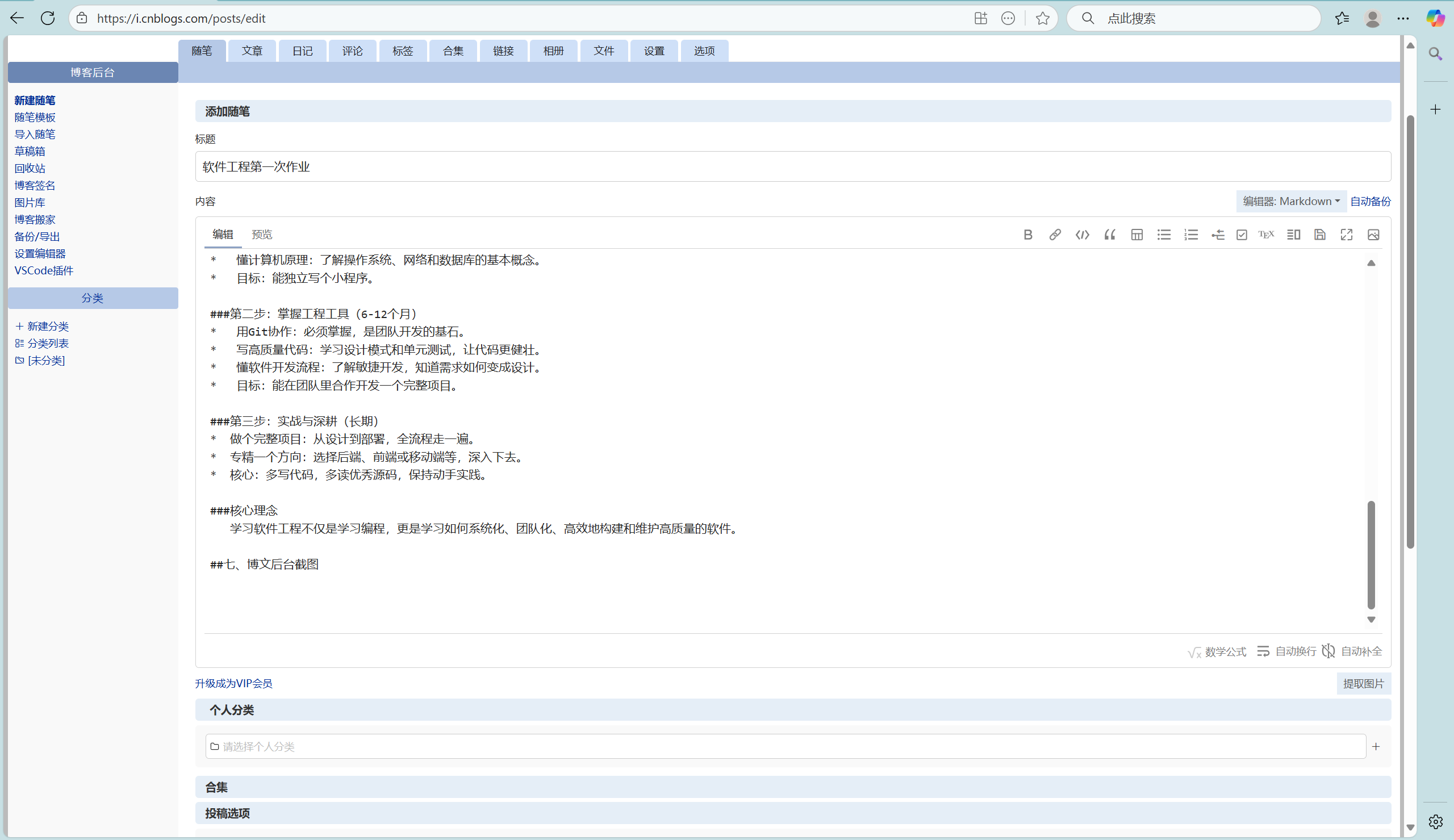The height and width of the screenshot is (840, 1454).
Task: Upload a picture with the image icon
Action: pos(1373,235)
